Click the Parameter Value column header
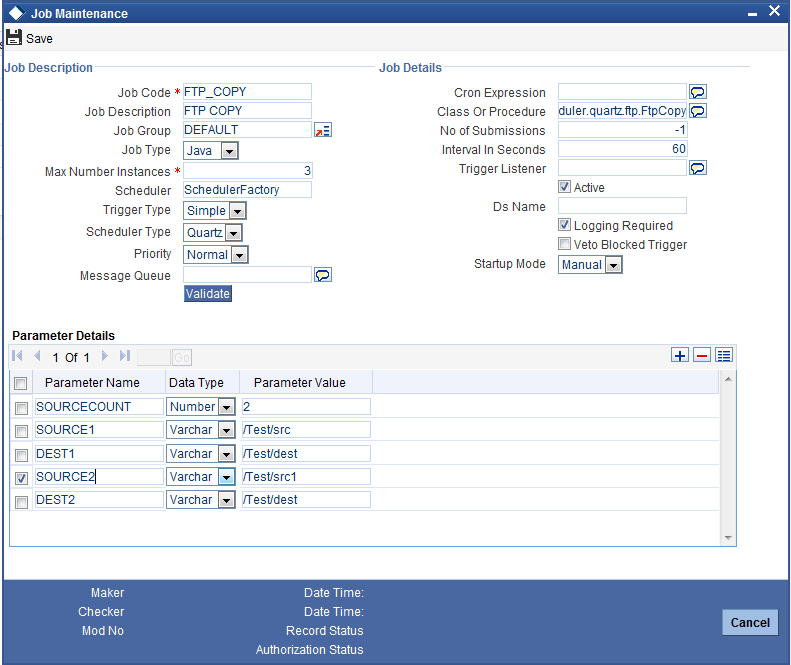This screenshot has height=665, width=791. [x=300, y=383]
